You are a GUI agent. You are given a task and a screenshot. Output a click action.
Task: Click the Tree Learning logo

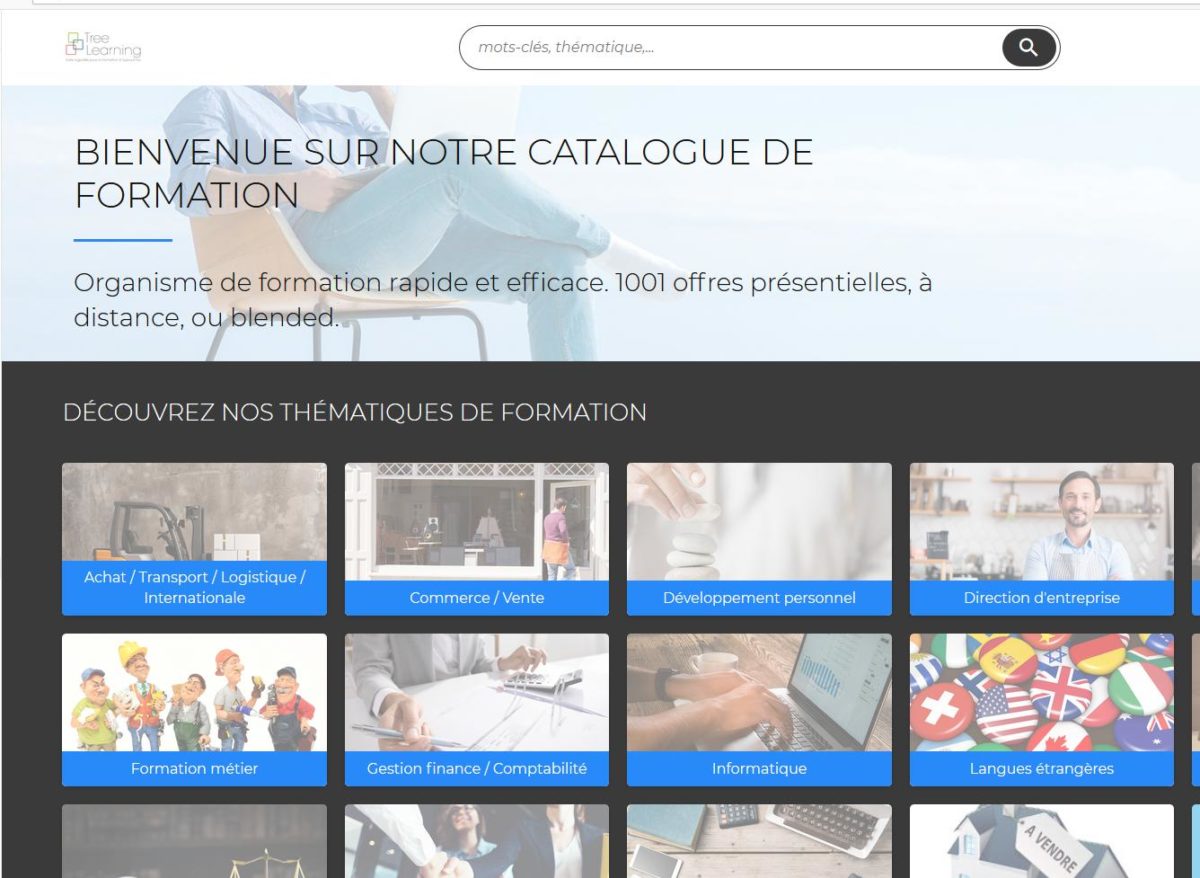pyautogui.click(x=103, y=46)
